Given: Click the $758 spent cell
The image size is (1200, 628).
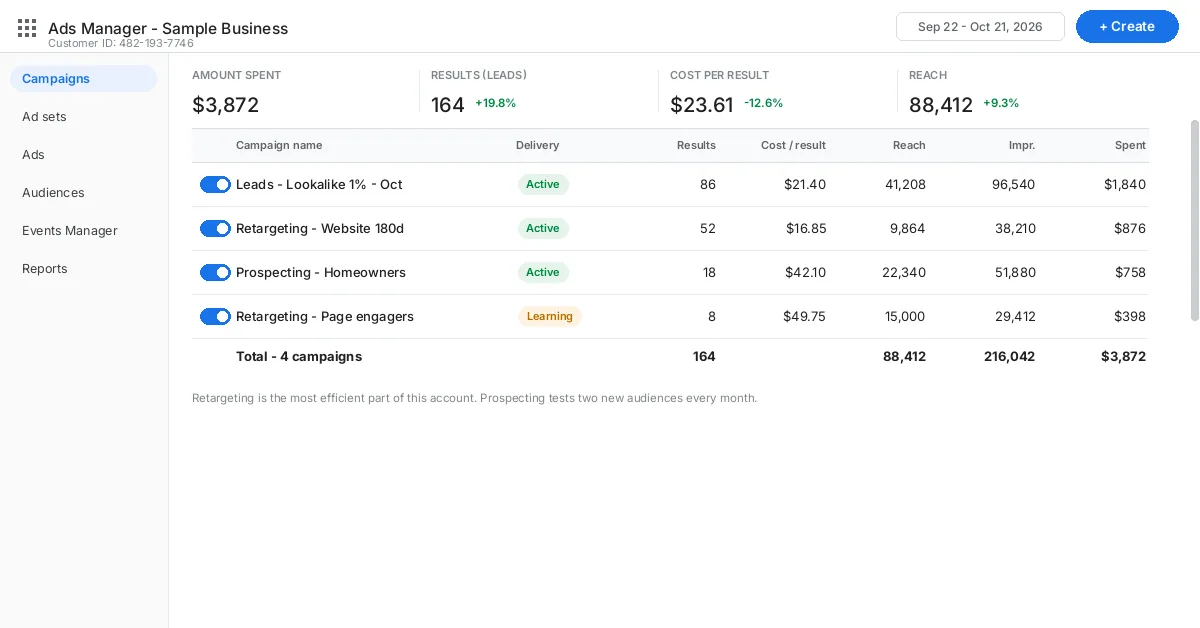Looking at the screenshot, I should coord(1130,273).
